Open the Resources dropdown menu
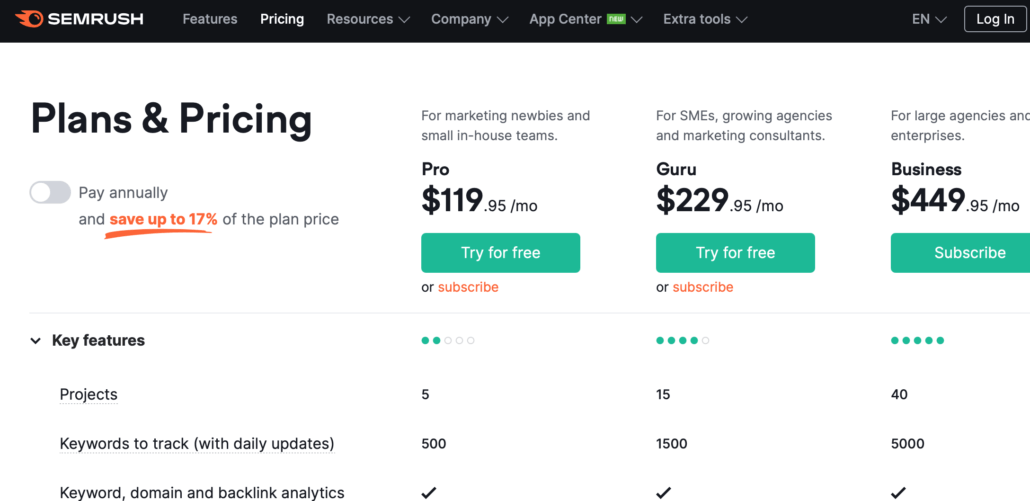 pos(368,19)
